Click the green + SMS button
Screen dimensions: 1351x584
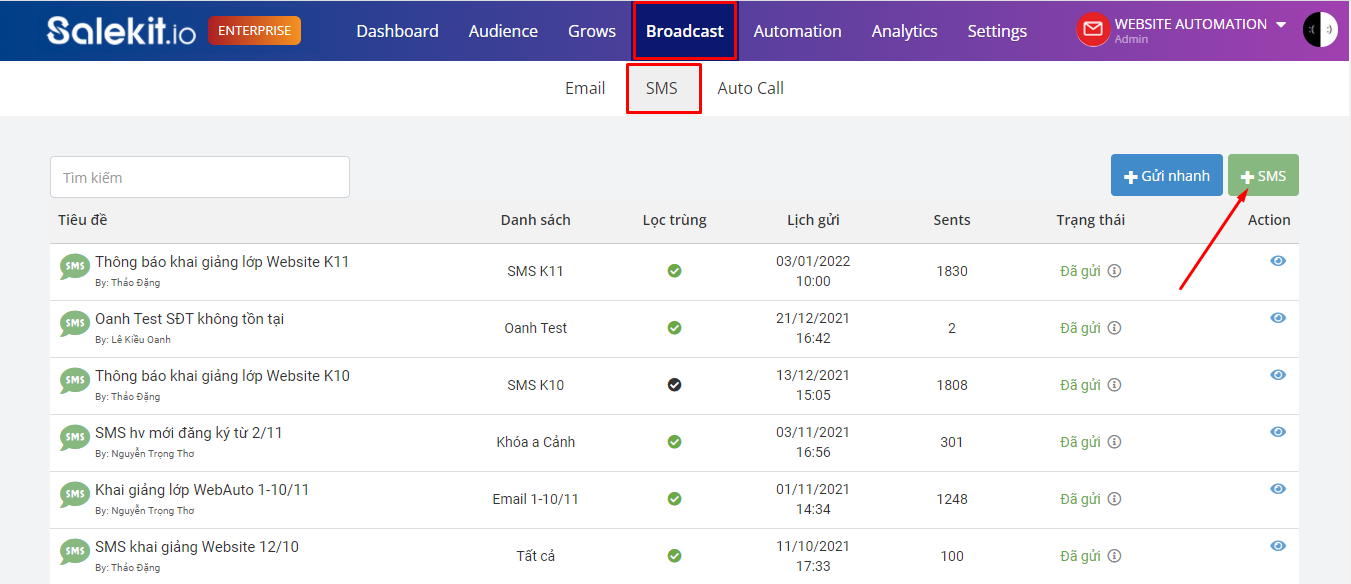[x=1263, y=175]
